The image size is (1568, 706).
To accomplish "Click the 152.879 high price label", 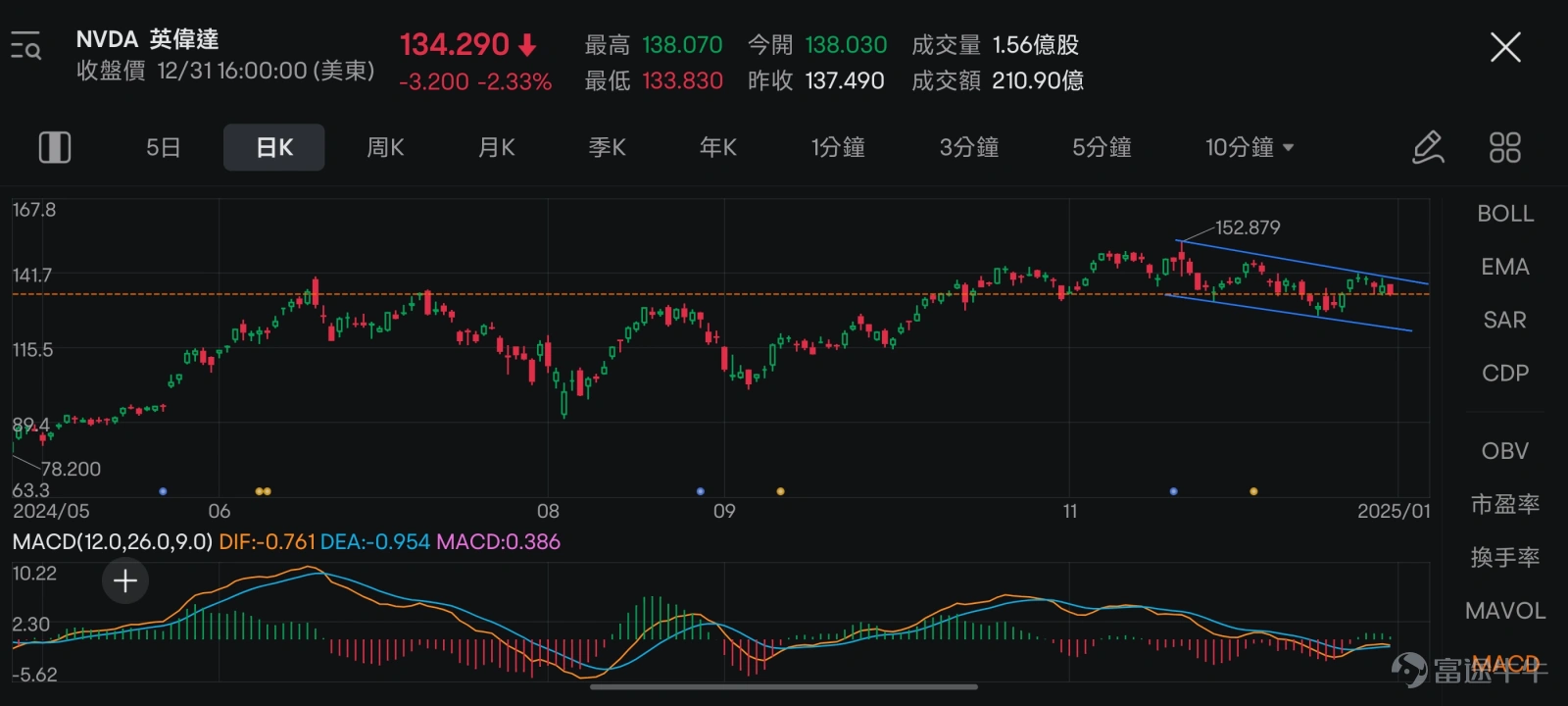I will coord(1248,227).
